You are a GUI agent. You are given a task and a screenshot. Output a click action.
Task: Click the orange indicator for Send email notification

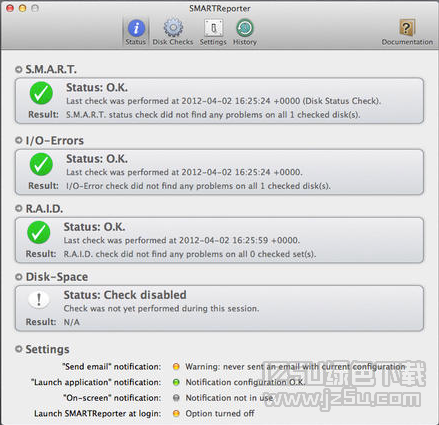[176, 367]
